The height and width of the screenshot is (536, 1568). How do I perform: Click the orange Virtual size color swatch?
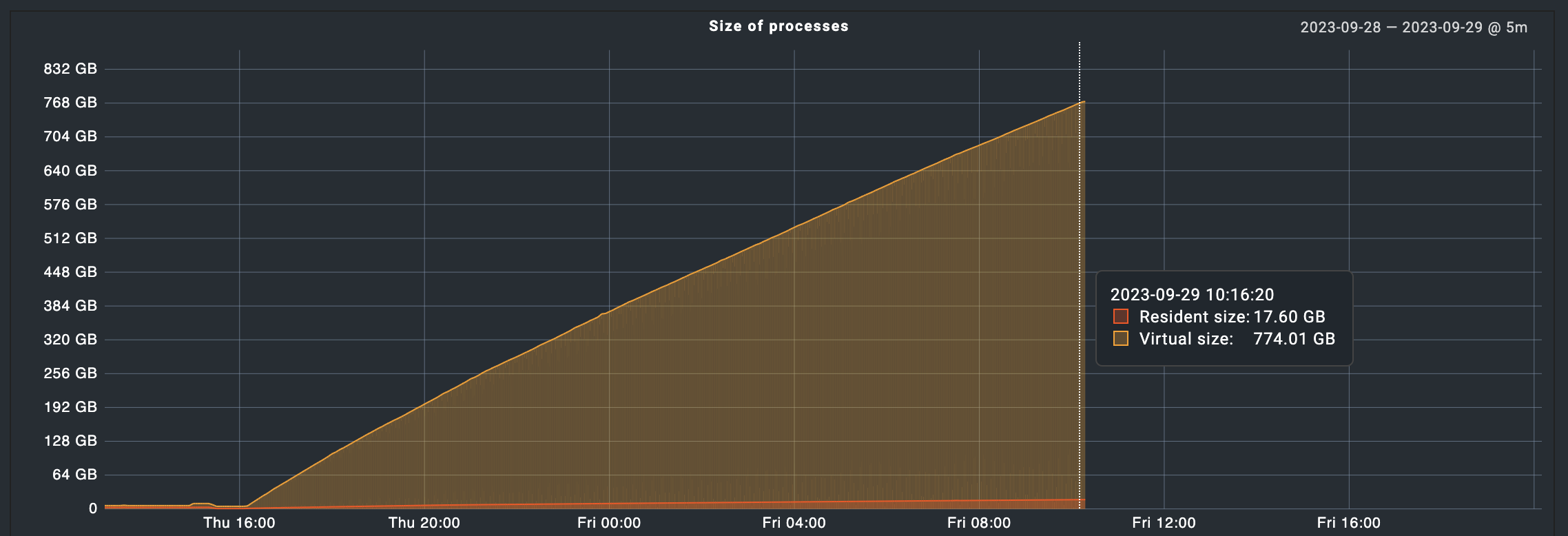coord(1121,338)
